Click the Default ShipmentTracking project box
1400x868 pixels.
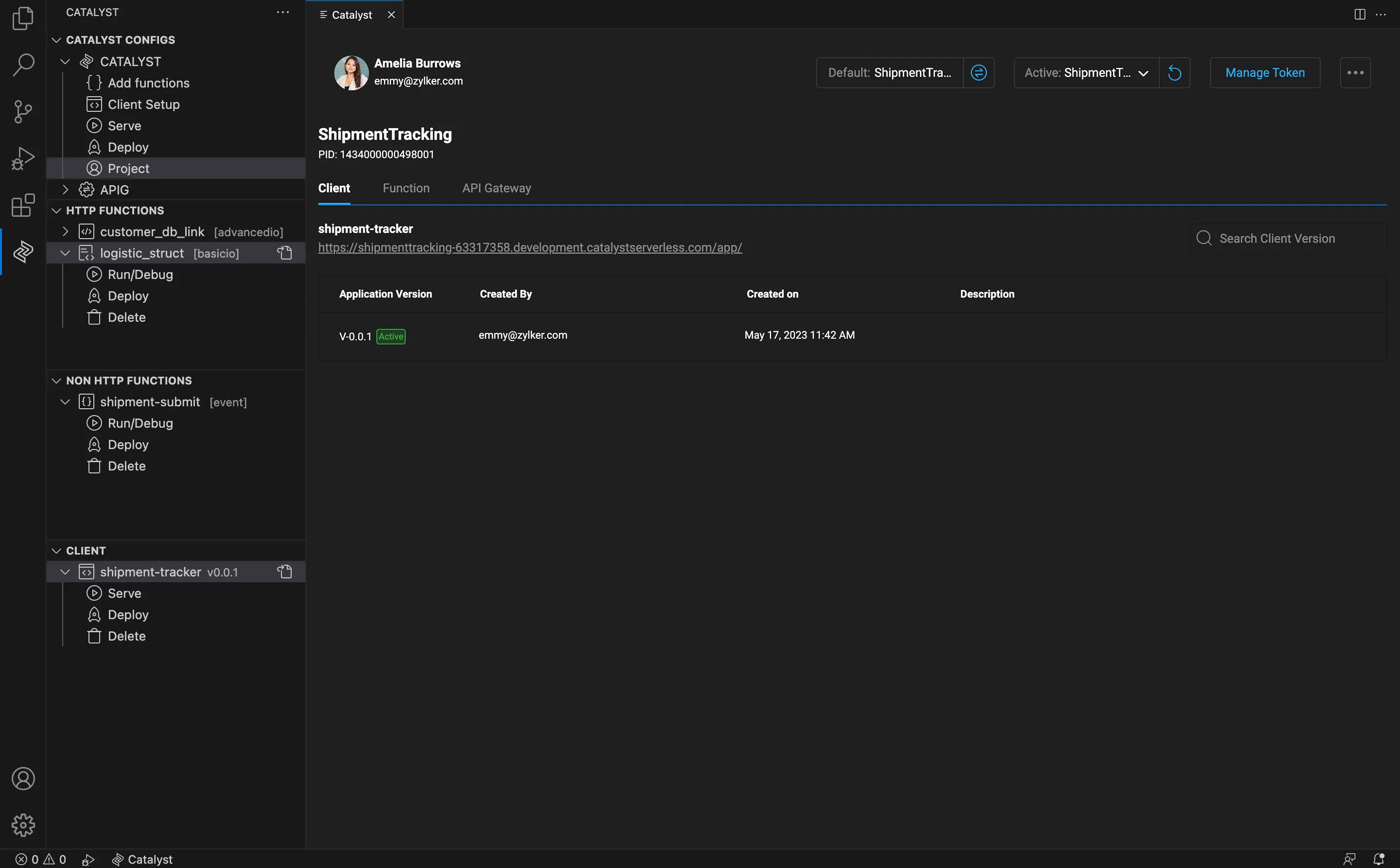890,72
